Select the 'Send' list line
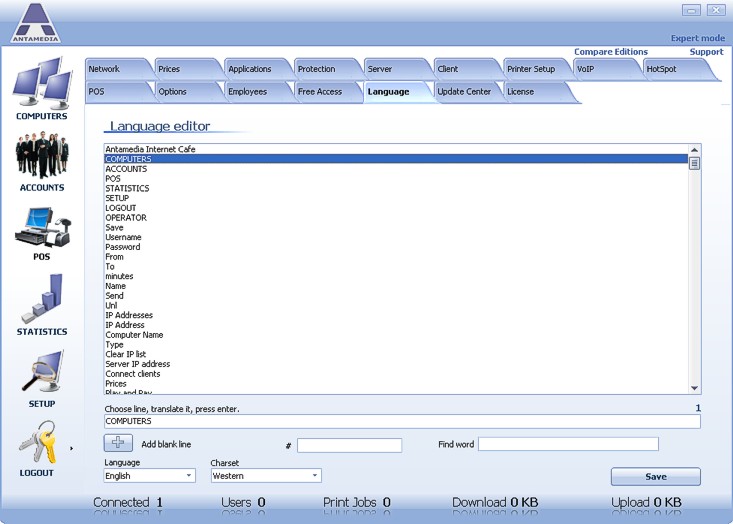Screen dimensions: 733x524 [x=396, y=296]
